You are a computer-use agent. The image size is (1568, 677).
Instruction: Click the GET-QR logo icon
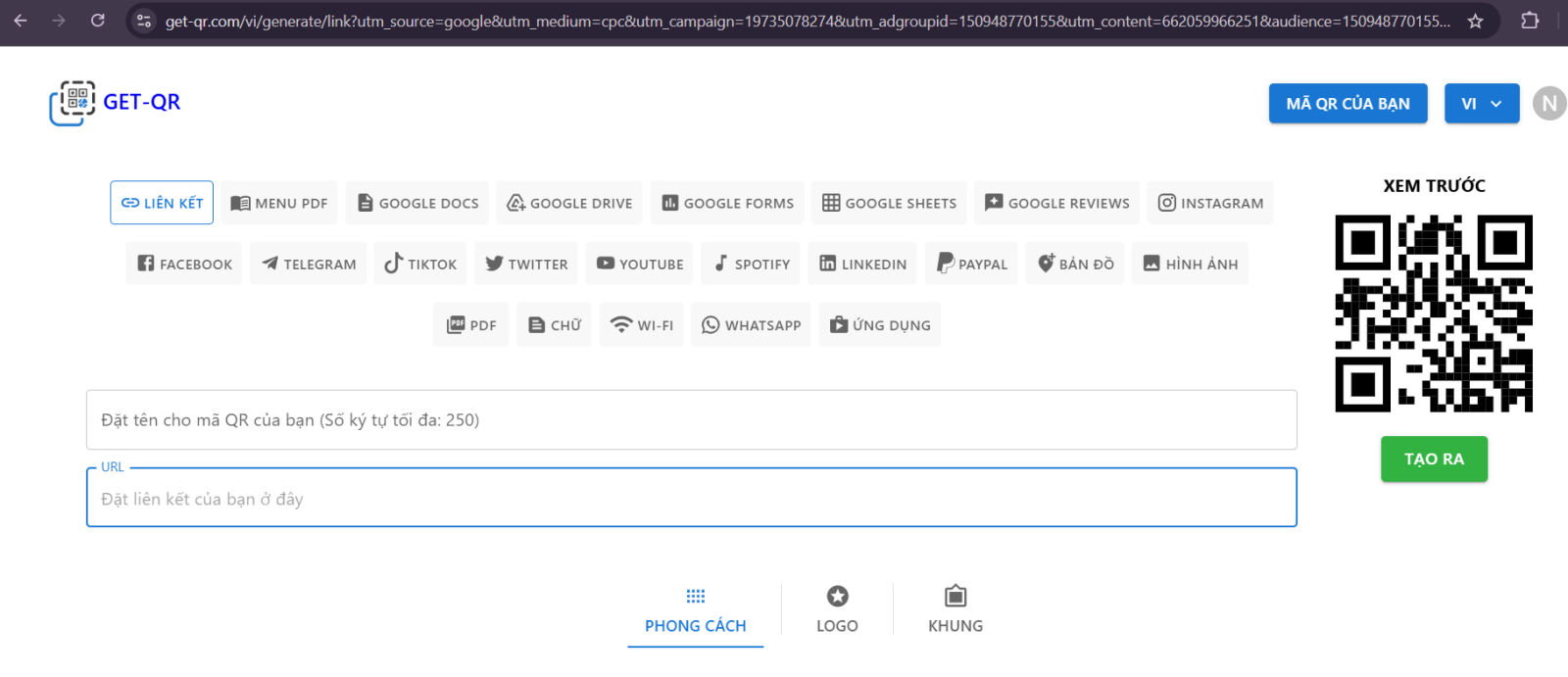[x=73, y=103]
